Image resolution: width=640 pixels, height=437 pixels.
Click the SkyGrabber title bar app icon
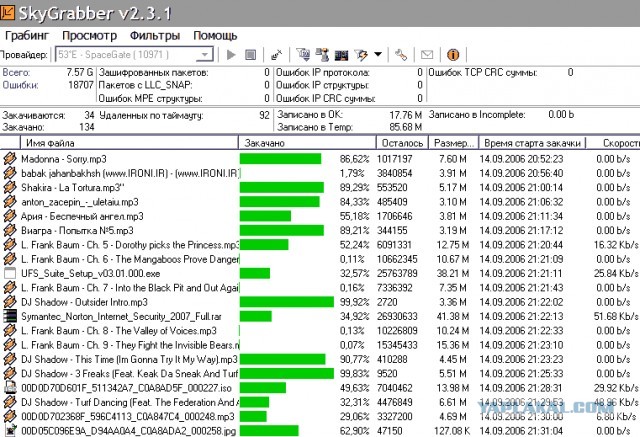7,12
